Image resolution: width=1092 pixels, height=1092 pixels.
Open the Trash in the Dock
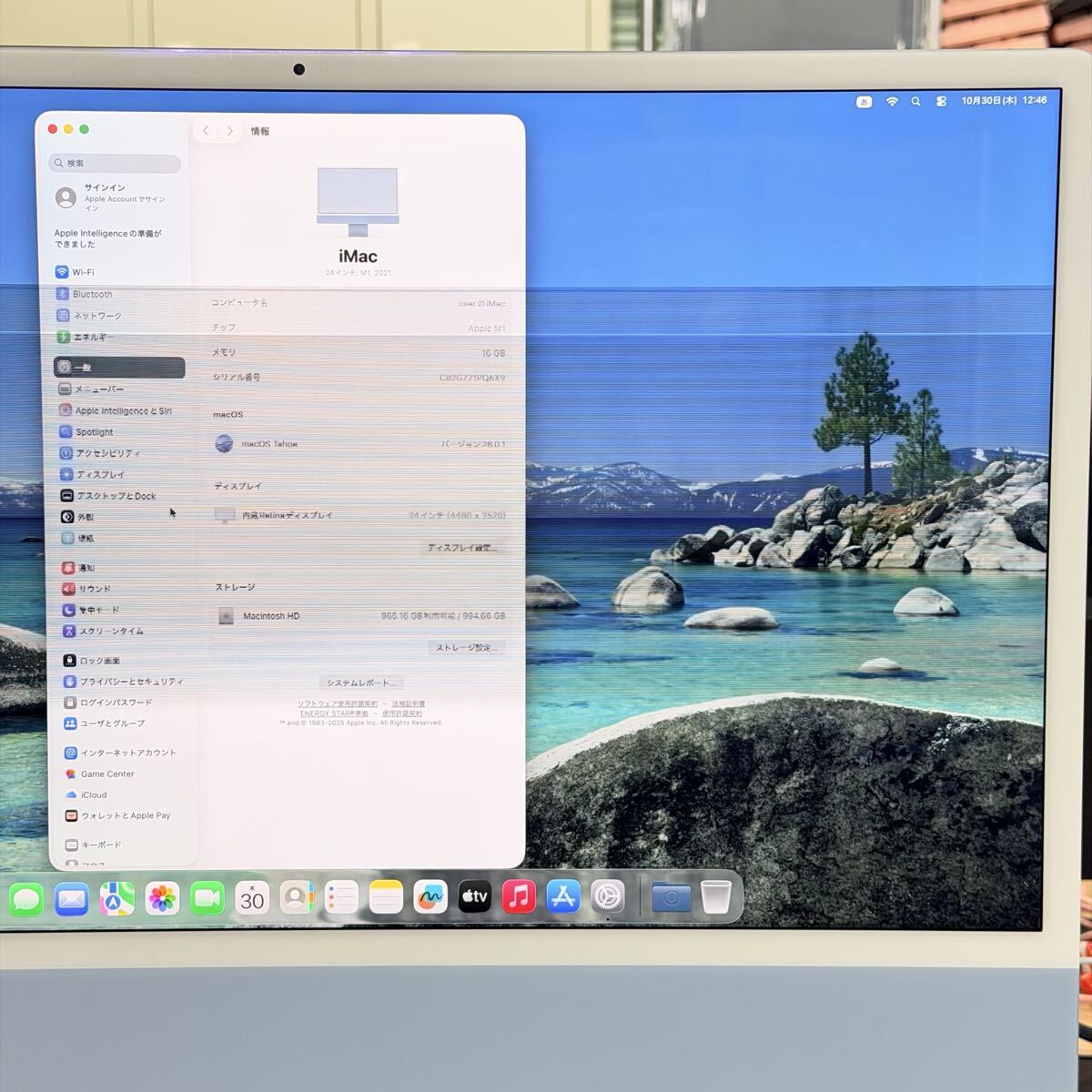[716, 897]
